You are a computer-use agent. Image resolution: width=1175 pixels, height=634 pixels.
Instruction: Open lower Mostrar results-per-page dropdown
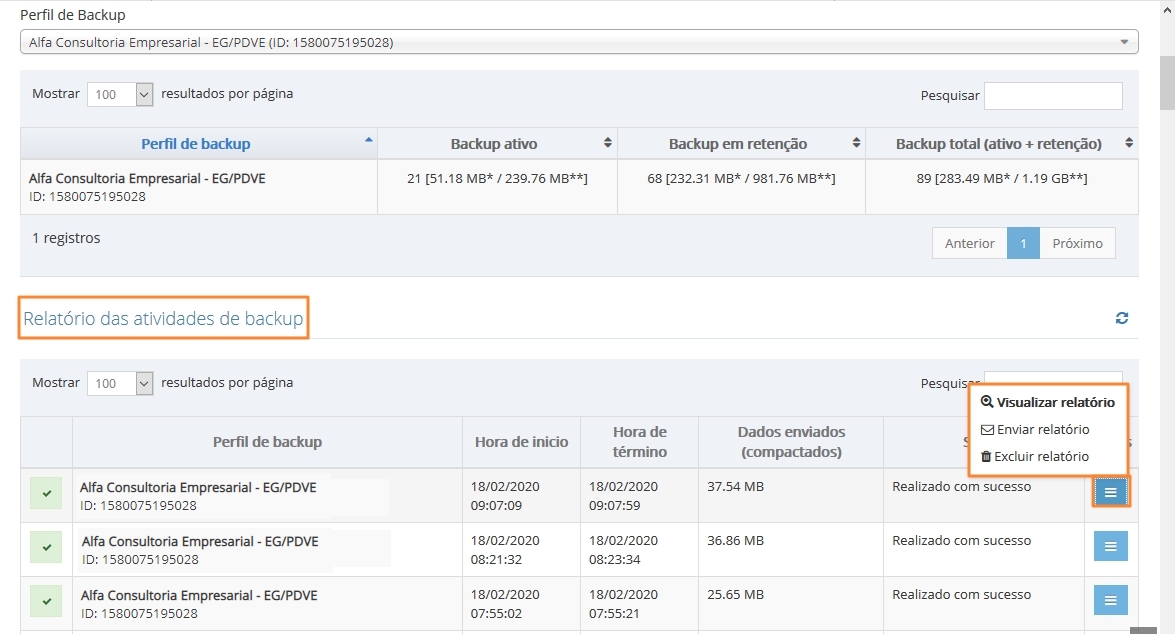tap(120, 384)
